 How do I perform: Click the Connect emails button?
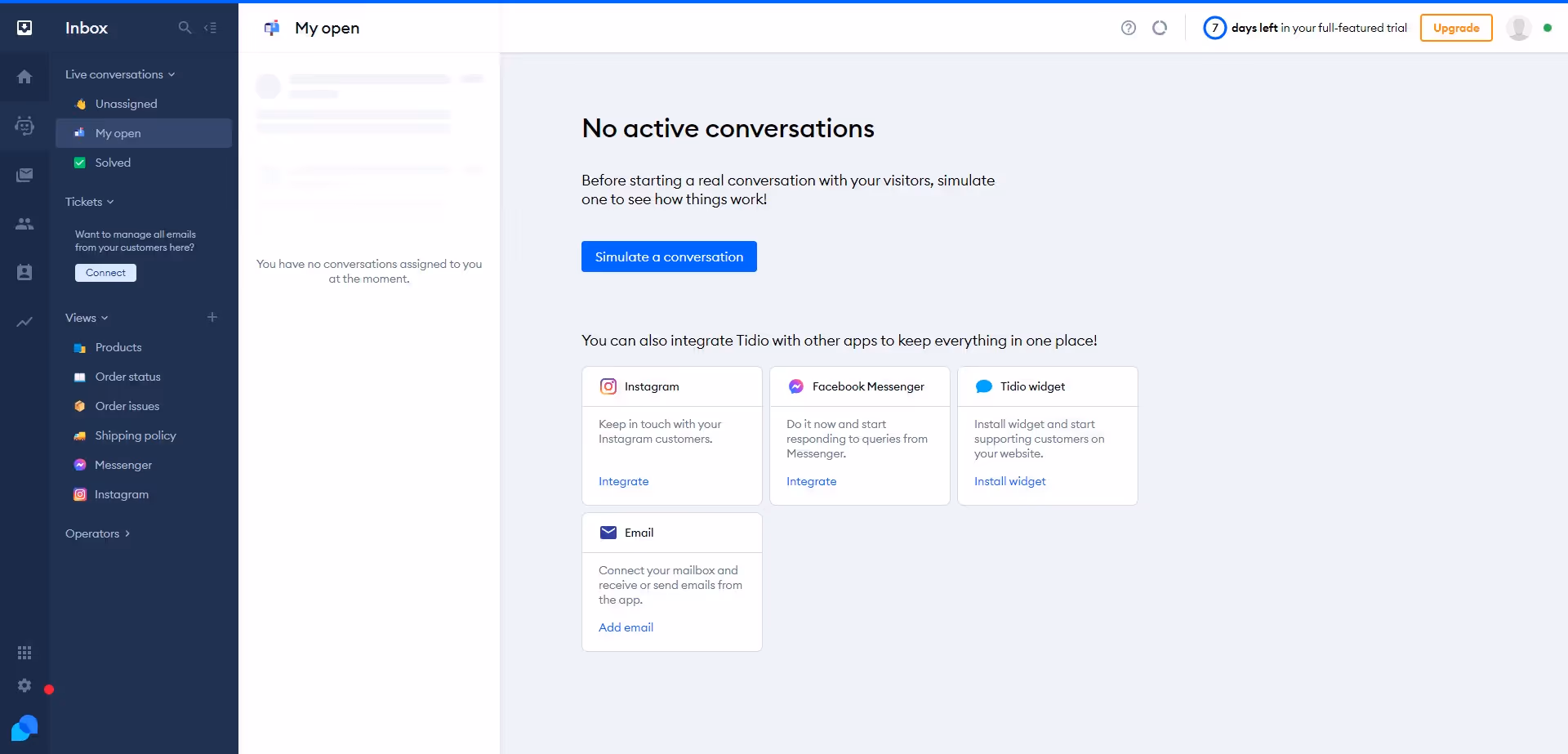click(x=105, y=273)
